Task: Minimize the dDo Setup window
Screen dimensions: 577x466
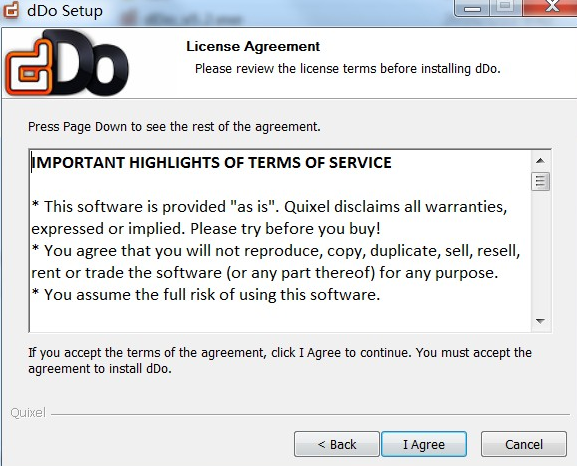Action: [472, 8]
